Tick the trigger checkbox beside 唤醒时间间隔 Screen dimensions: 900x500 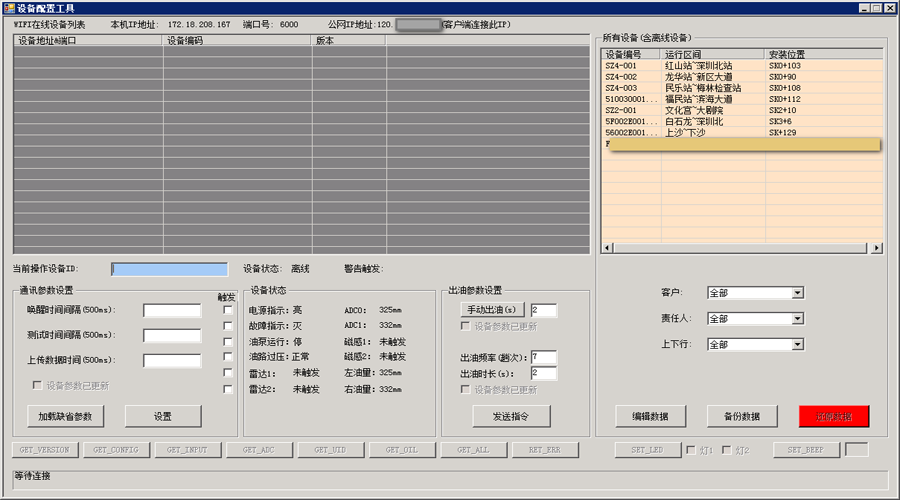(228, 310)
